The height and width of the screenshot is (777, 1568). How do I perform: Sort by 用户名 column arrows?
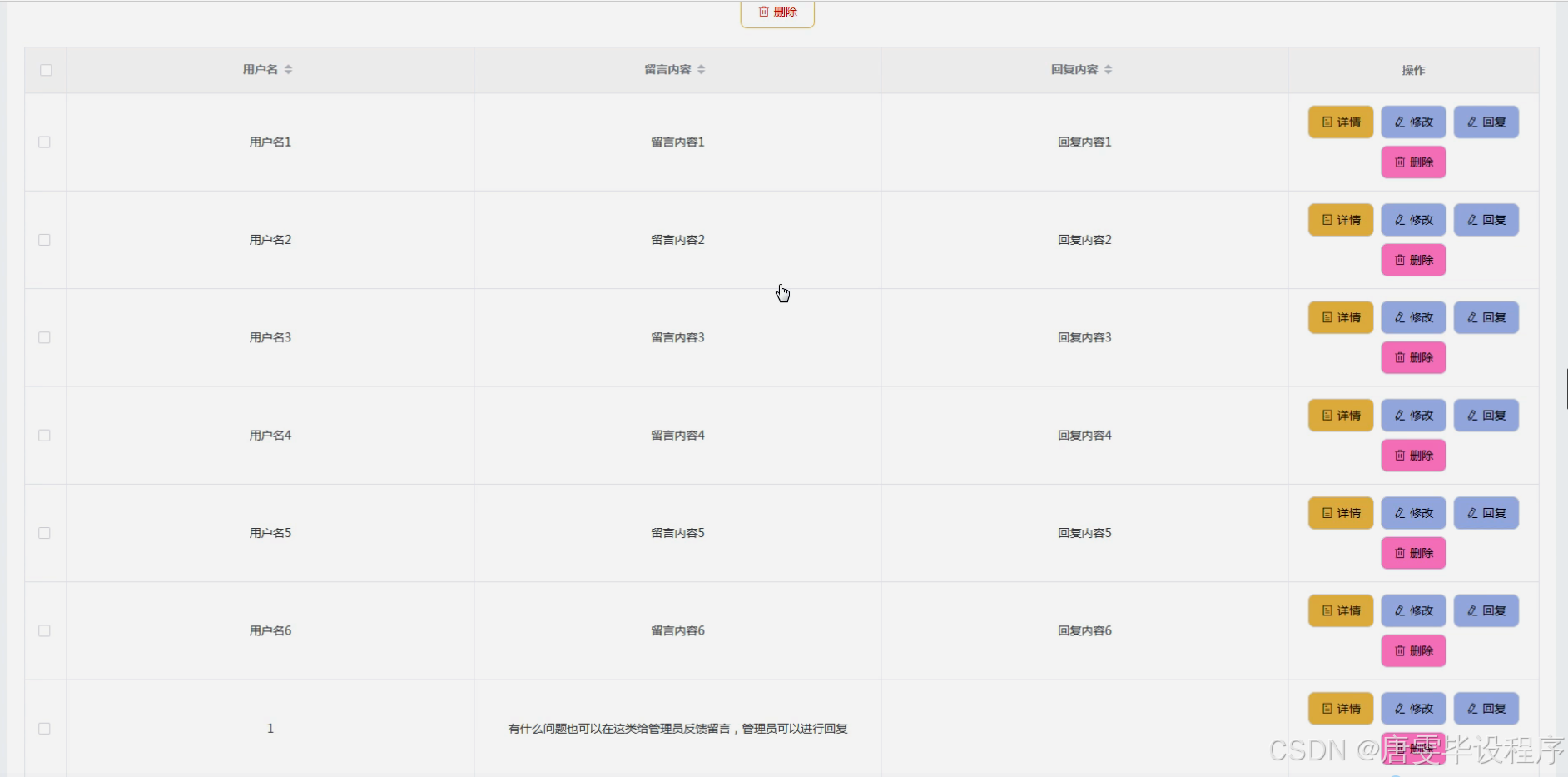coord(288,70)
